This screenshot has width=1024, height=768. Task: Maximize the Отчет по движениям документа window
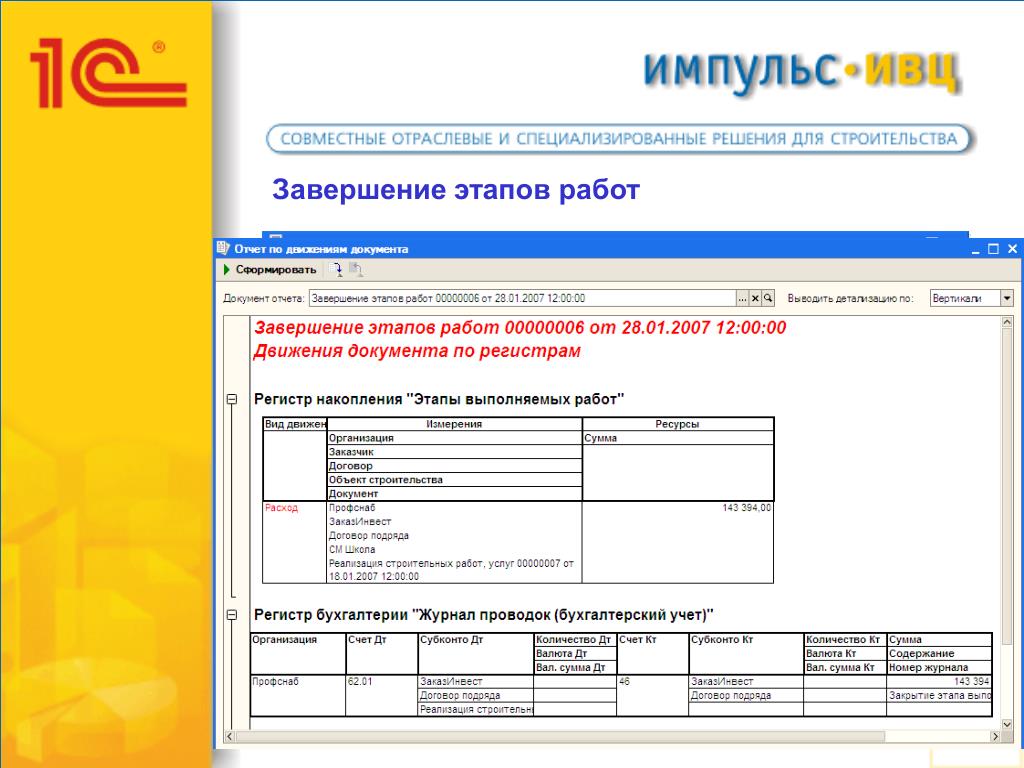point(993,249)
